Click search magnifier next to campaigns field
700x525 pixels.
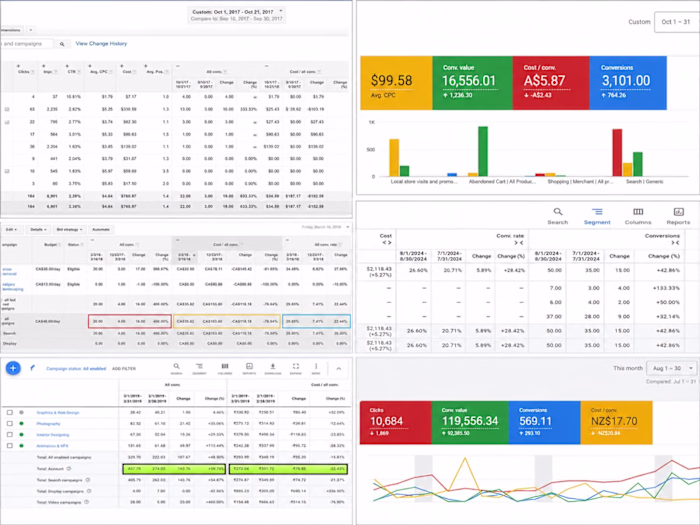click(62, 44)
